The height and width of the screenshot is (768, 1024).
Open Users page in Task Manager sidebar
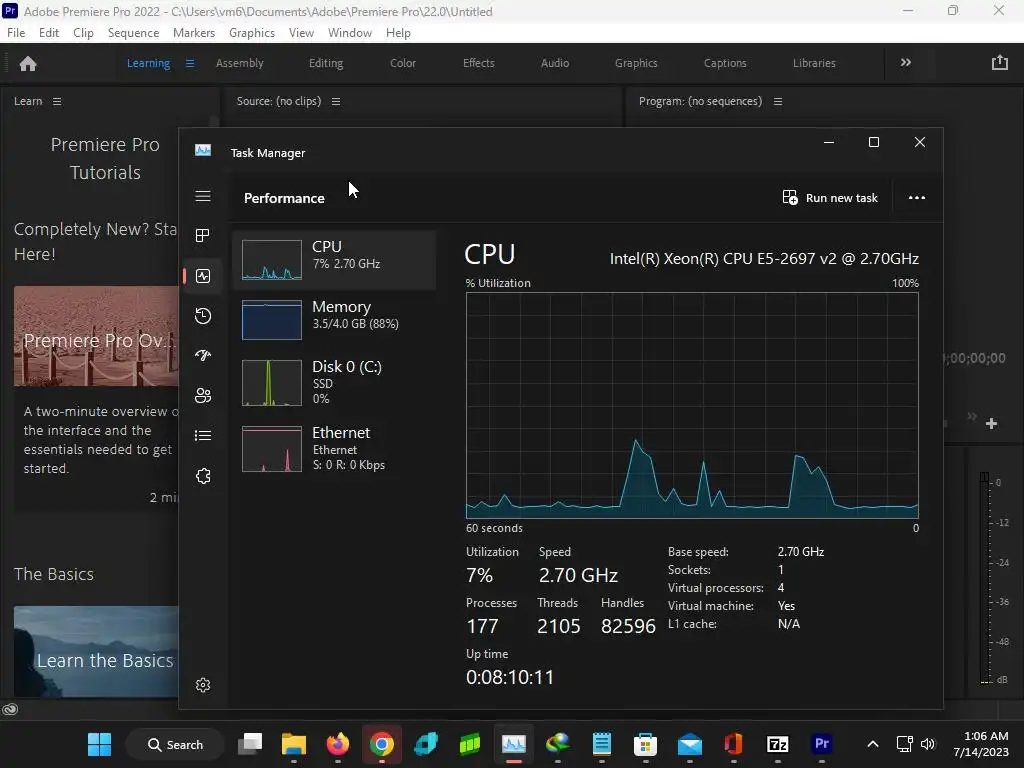point(202,396)
